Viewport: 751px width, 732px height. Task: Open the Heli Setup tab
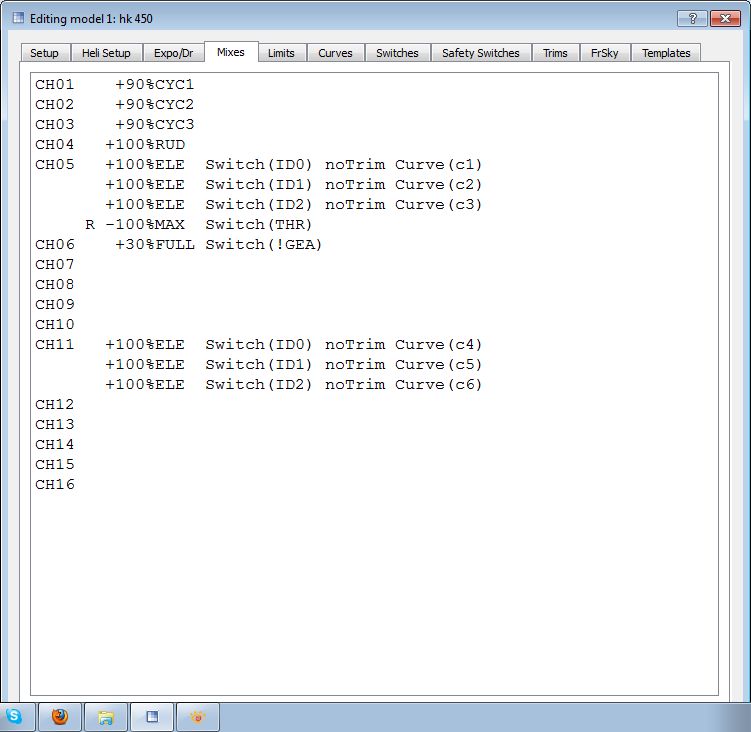click(104, 53)
